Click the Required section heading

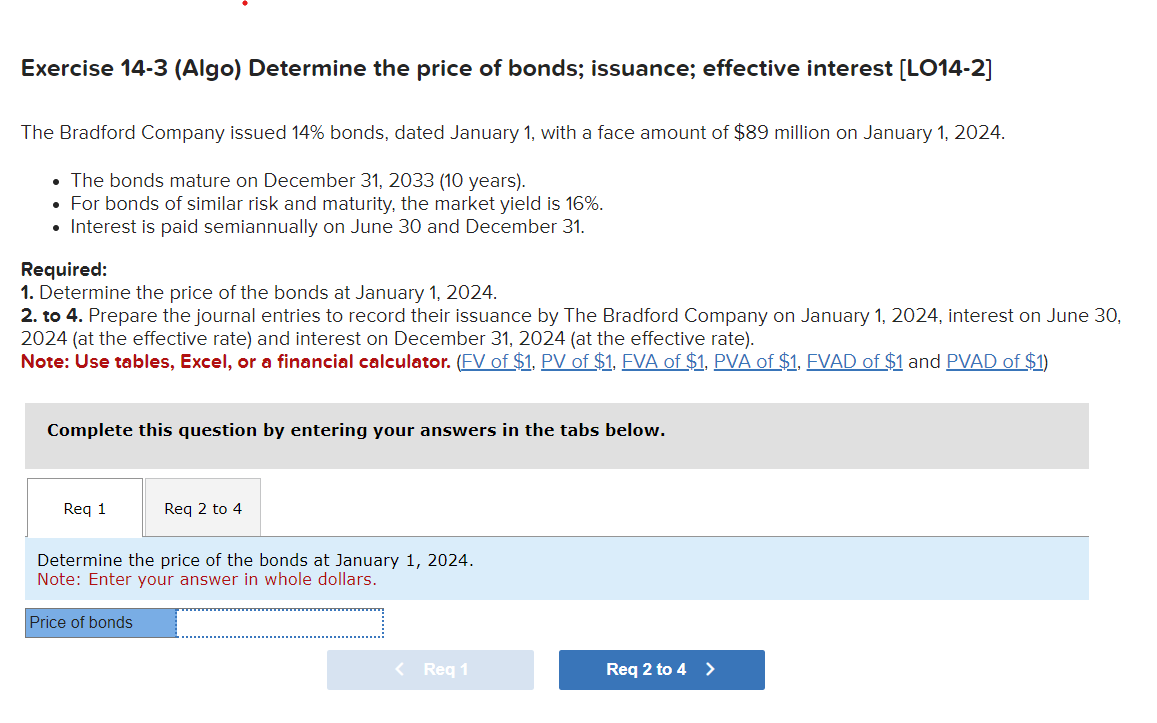(x=63, y=269)
